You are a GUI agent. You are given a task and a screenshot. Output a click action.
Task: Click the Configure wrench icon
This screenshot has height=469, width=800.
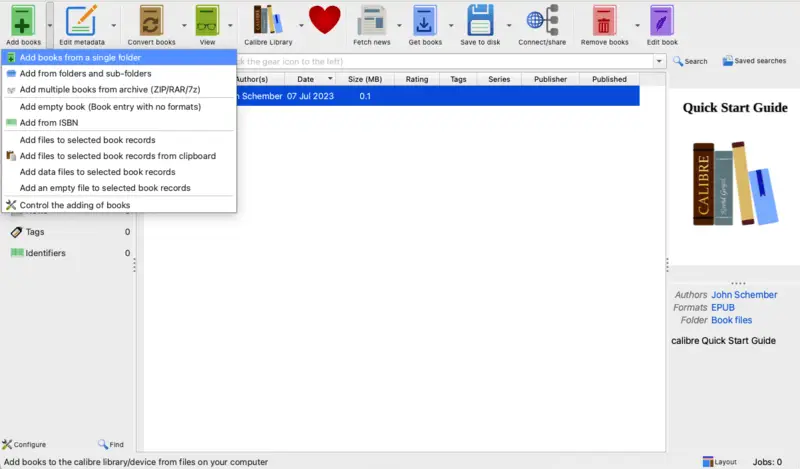7,444
